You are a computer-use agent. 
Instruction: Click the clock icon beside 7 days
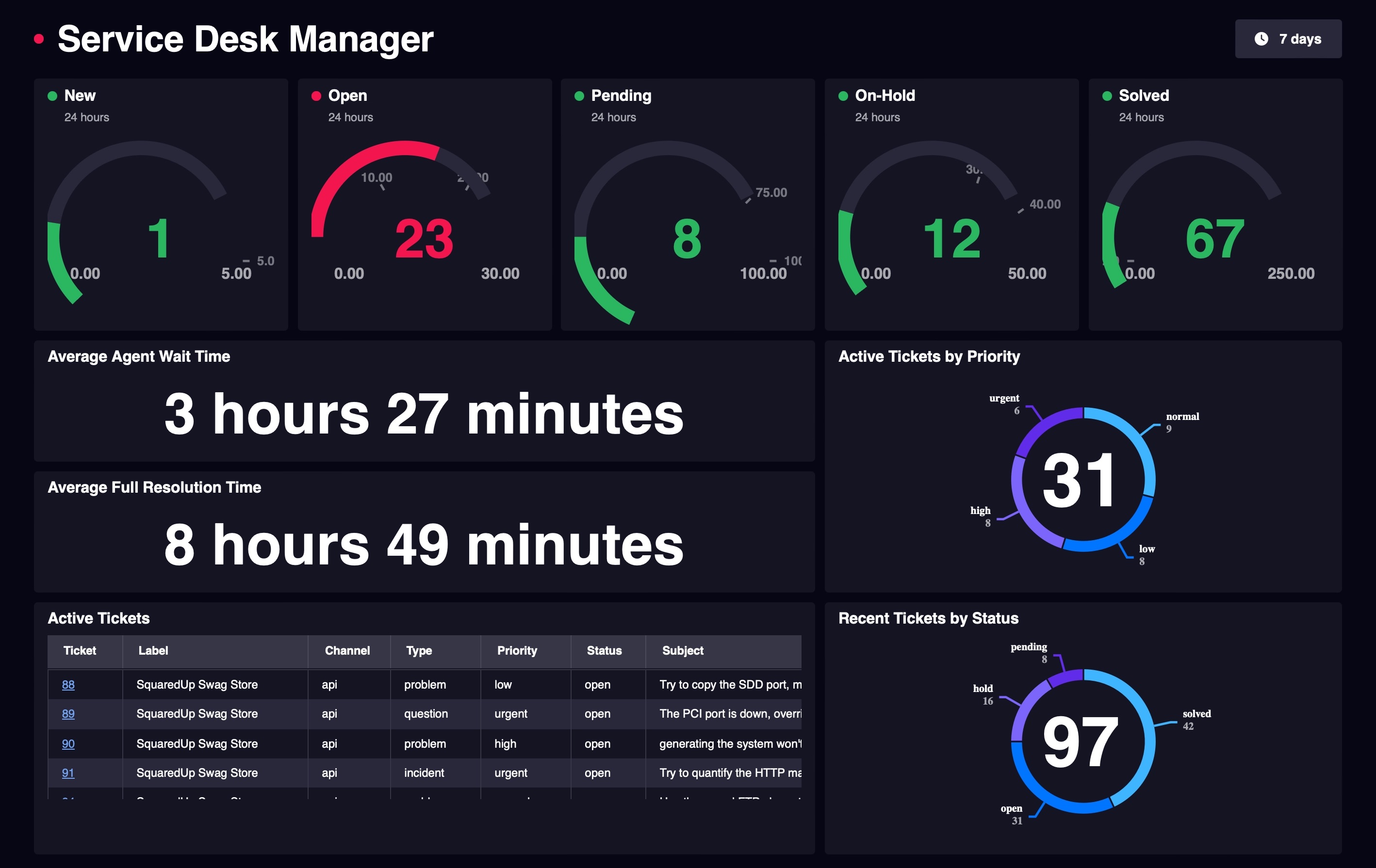pos(1261,39)
